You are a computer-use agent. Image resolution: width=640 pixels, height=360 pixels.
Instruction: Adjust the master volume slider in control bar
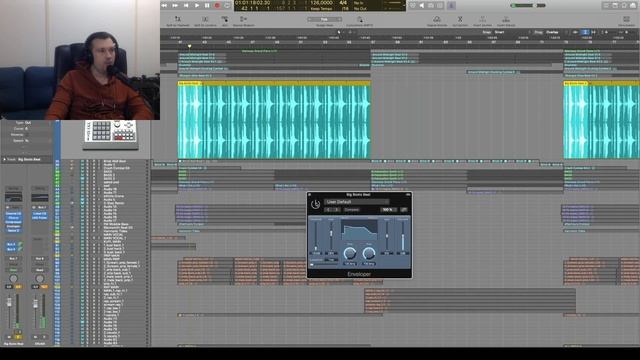[529, 5]
